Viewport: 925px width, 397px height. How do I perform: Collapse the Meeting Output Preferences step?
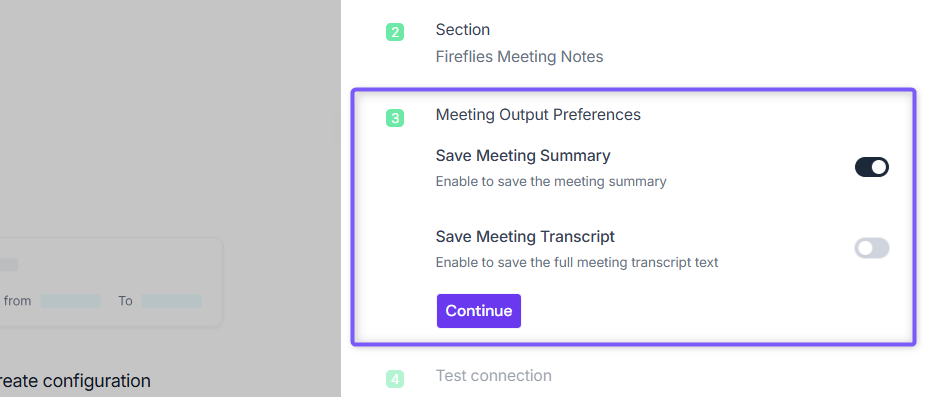click(x=538, y=114)
